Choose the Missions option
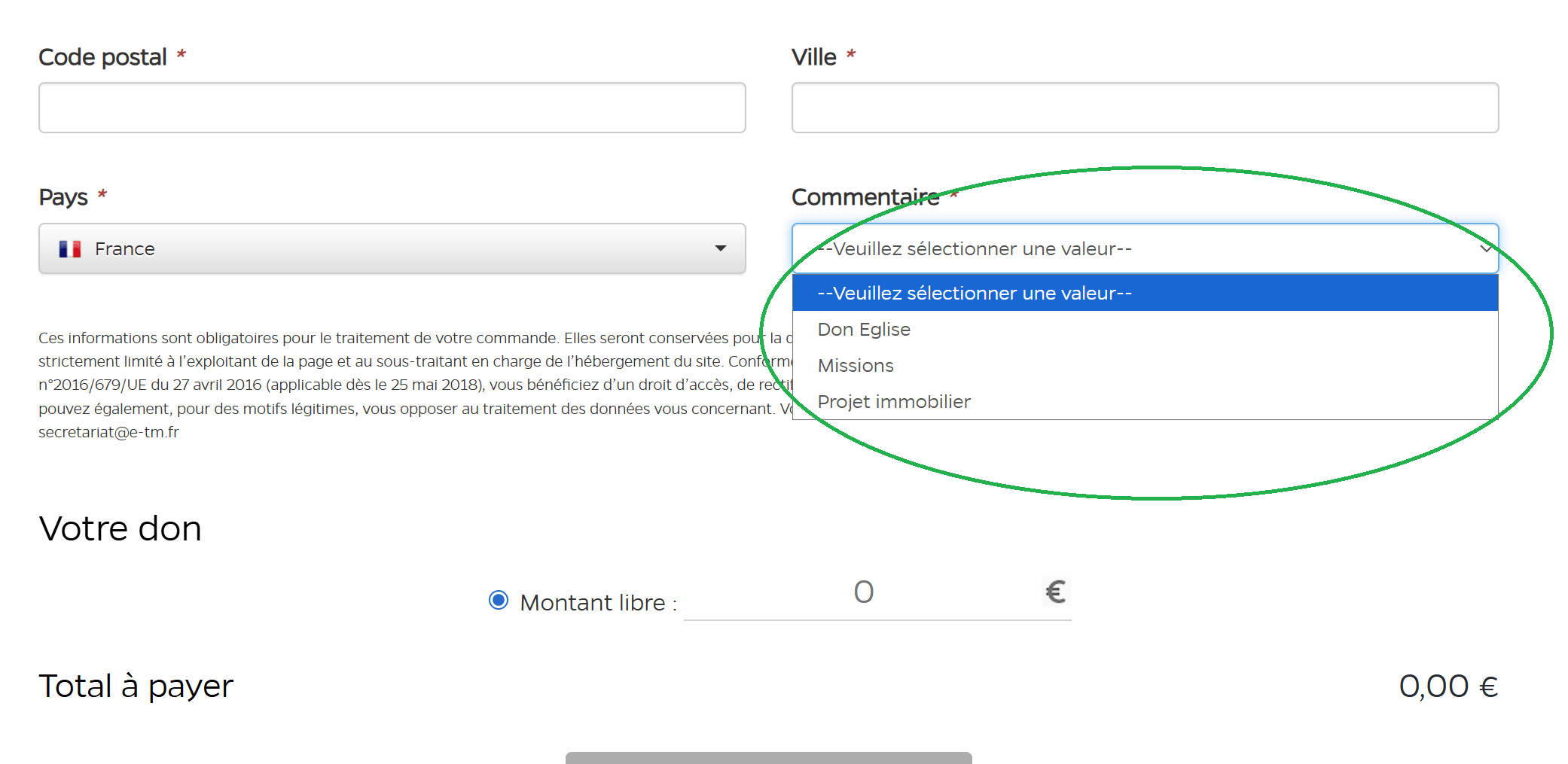 click(856, 366)
